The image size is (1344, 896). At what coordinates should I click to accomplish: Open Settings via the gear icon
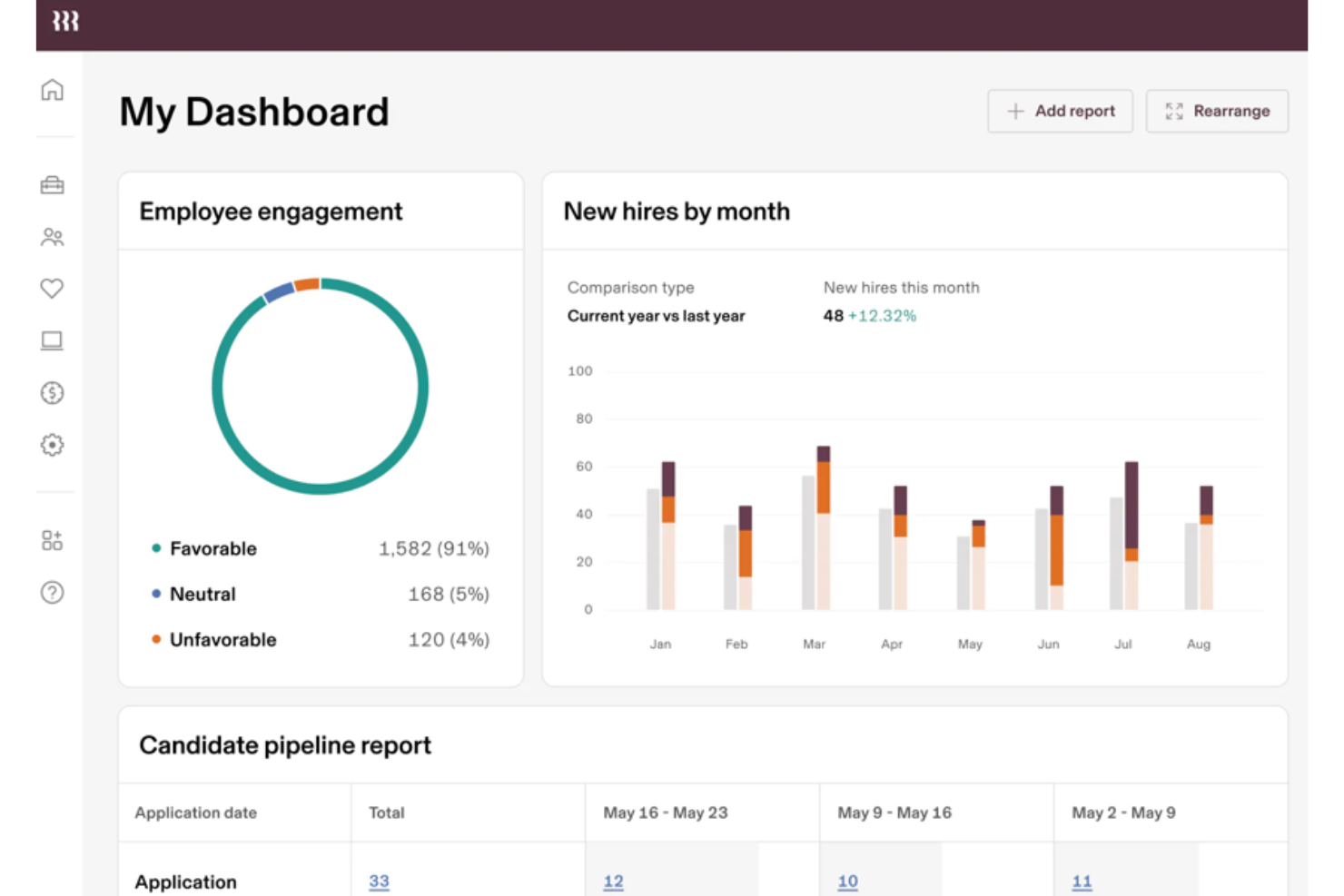[52, 445]
